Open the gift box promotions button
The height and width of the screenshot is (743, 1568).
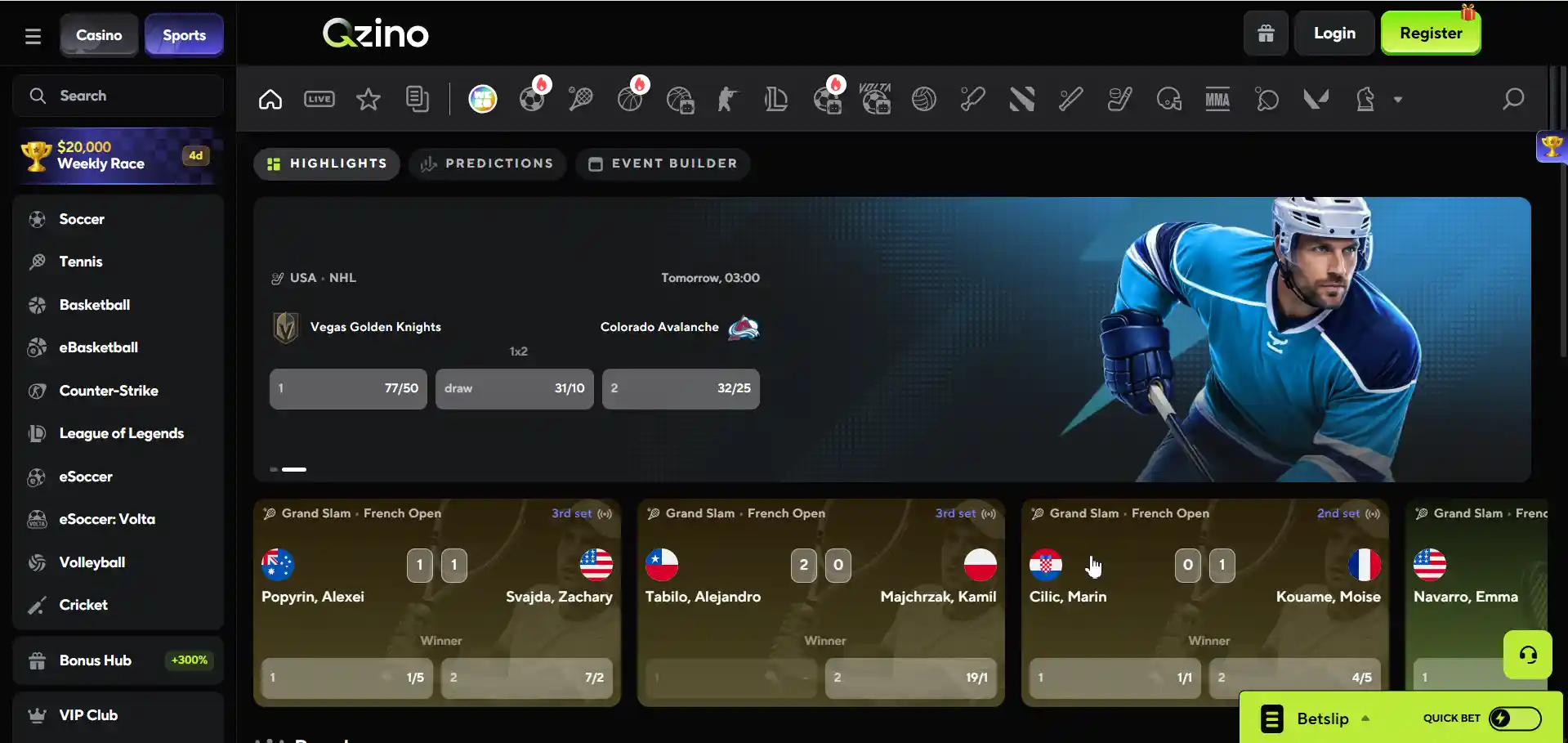coord(1266,34)
